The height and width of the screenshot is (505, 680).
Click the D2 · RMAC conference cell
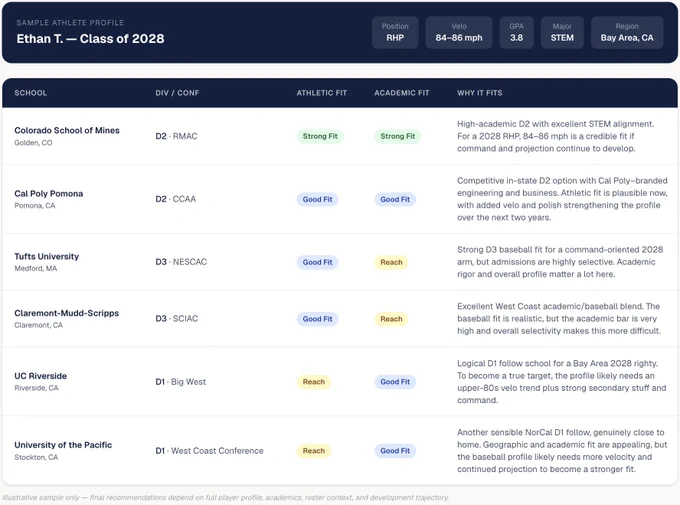(177, 136)
